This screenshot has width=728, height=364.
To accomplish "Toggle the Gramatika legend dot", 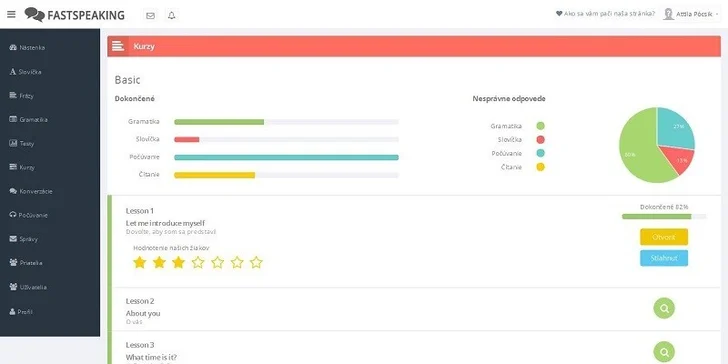I will pos(540,126).
